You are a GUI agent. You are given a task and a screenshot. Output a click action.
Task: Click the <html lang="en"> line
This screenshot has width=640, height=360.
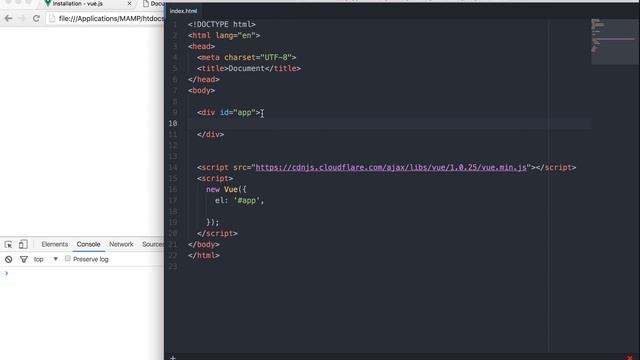224,35
